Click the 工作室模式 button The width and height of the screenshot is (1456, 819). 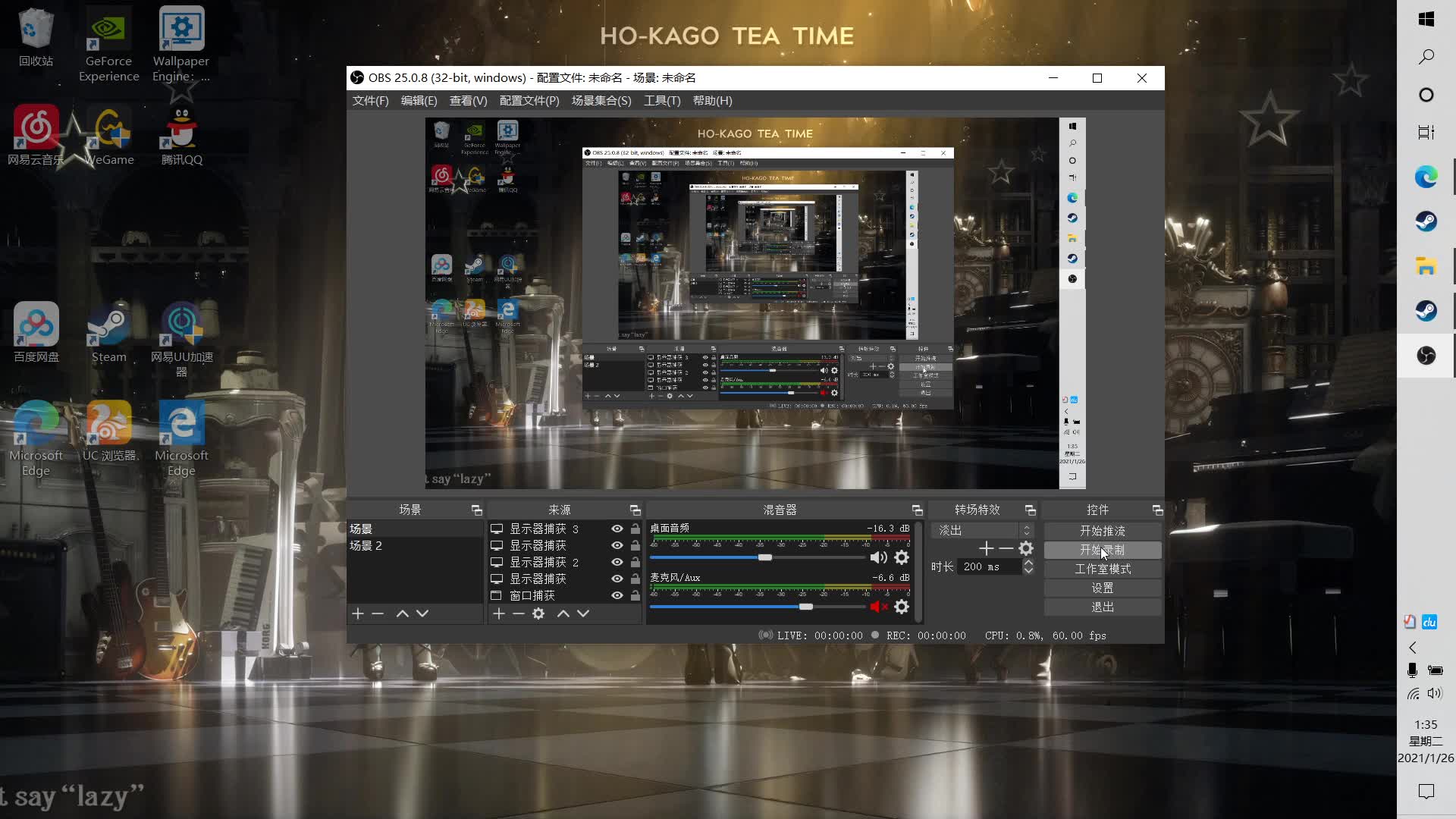coord(1102,569)
